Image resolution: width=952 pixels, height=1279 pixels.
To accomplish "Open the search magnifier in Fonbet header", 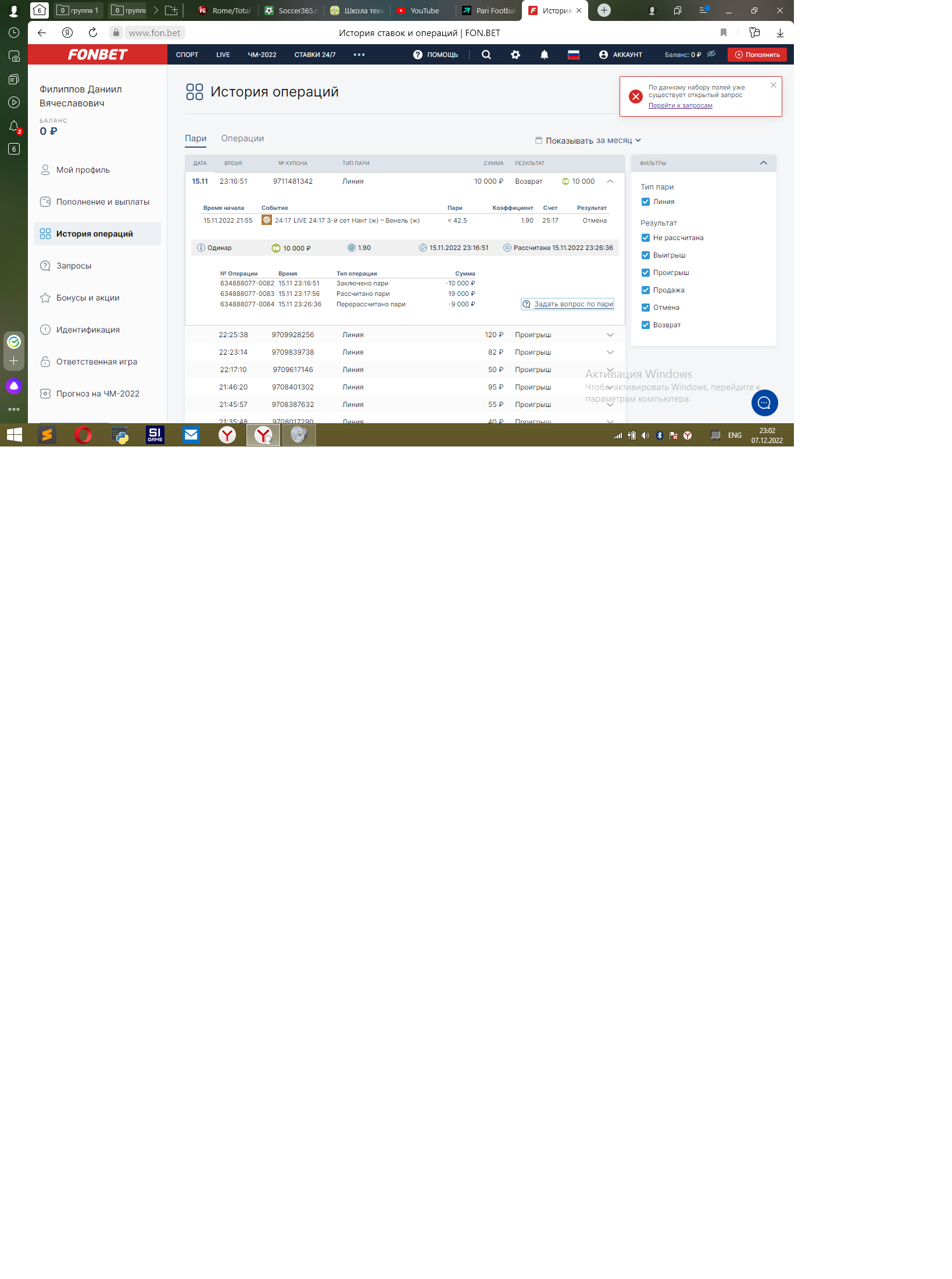I will coord(486,55).
